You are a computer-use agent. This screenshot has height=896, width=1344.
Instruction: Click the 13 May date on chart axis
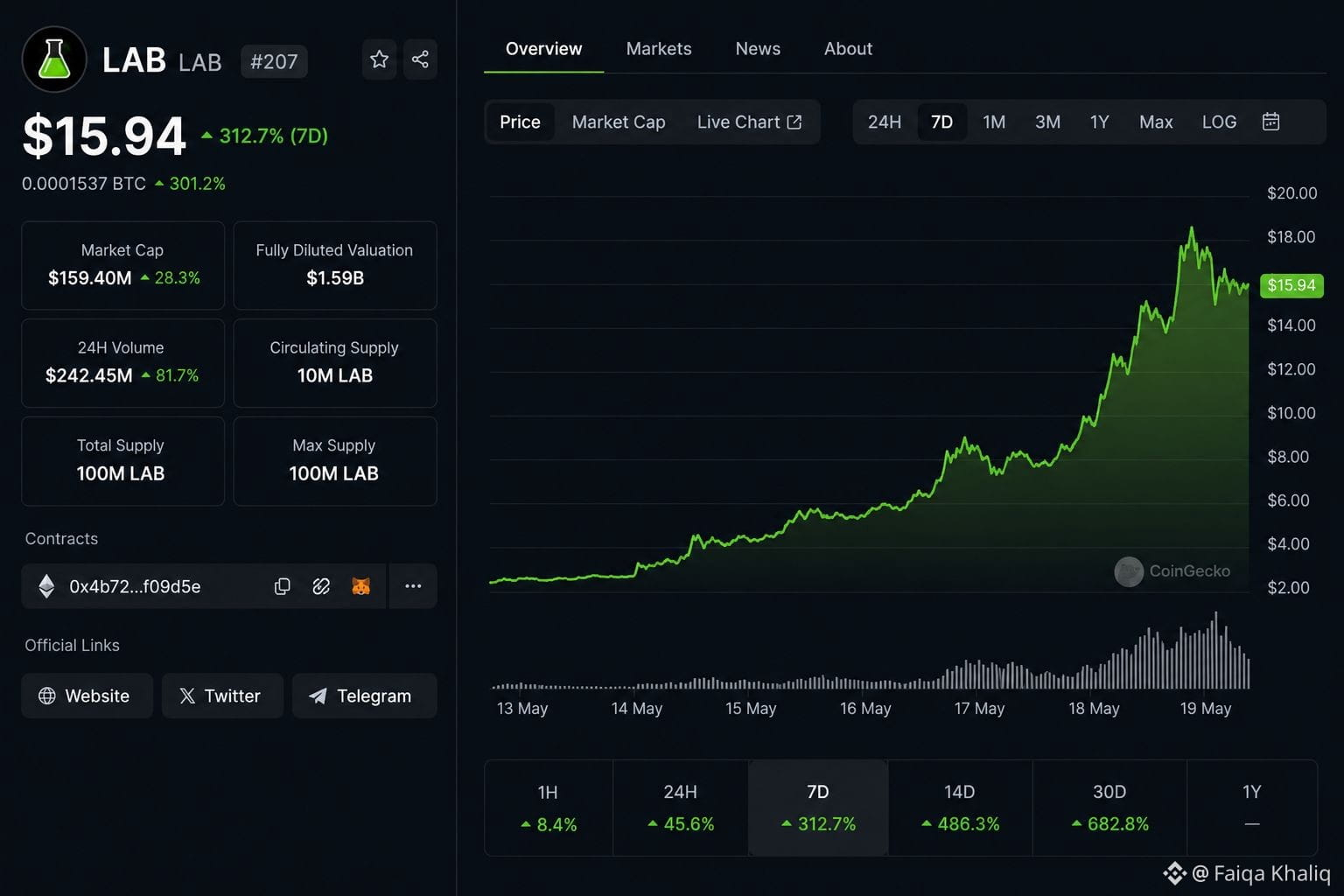(x=521, y=708)
